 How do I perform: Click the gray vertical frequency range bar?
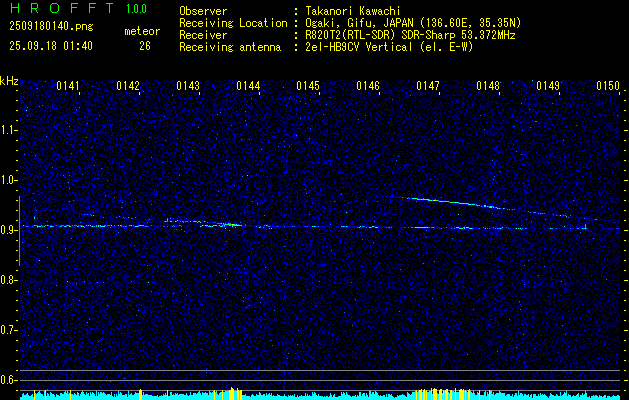pyautogui.click(x=19, y=231)
